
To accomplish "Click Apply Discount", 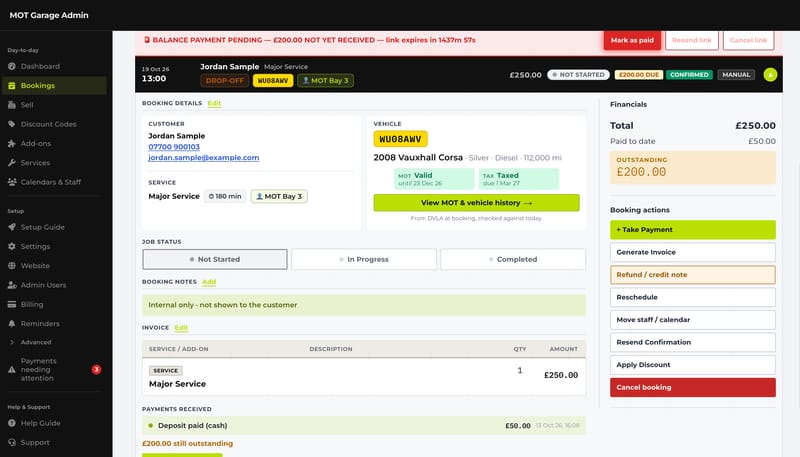I will pyautogui.click(x=693, y=365).
